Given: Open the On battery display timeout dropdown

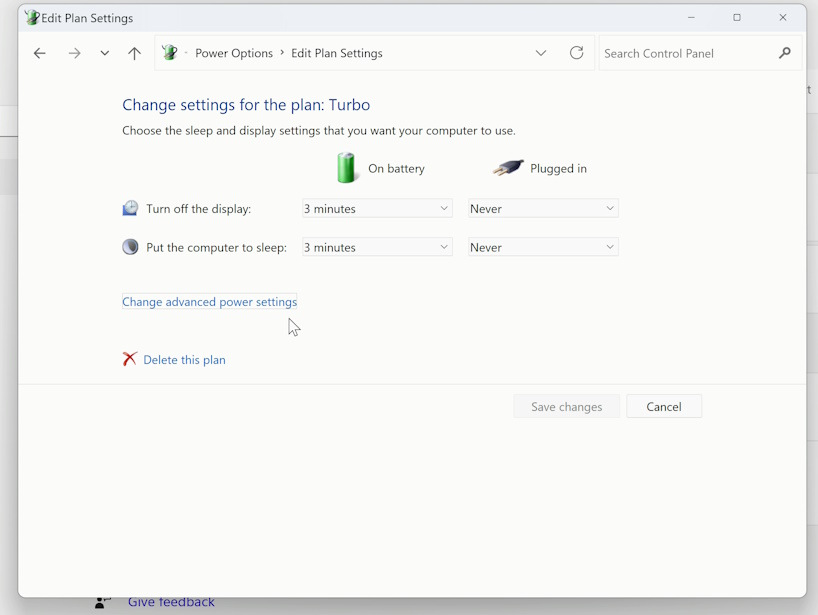Looking at the screenshot, I should [x=376, y=208].
